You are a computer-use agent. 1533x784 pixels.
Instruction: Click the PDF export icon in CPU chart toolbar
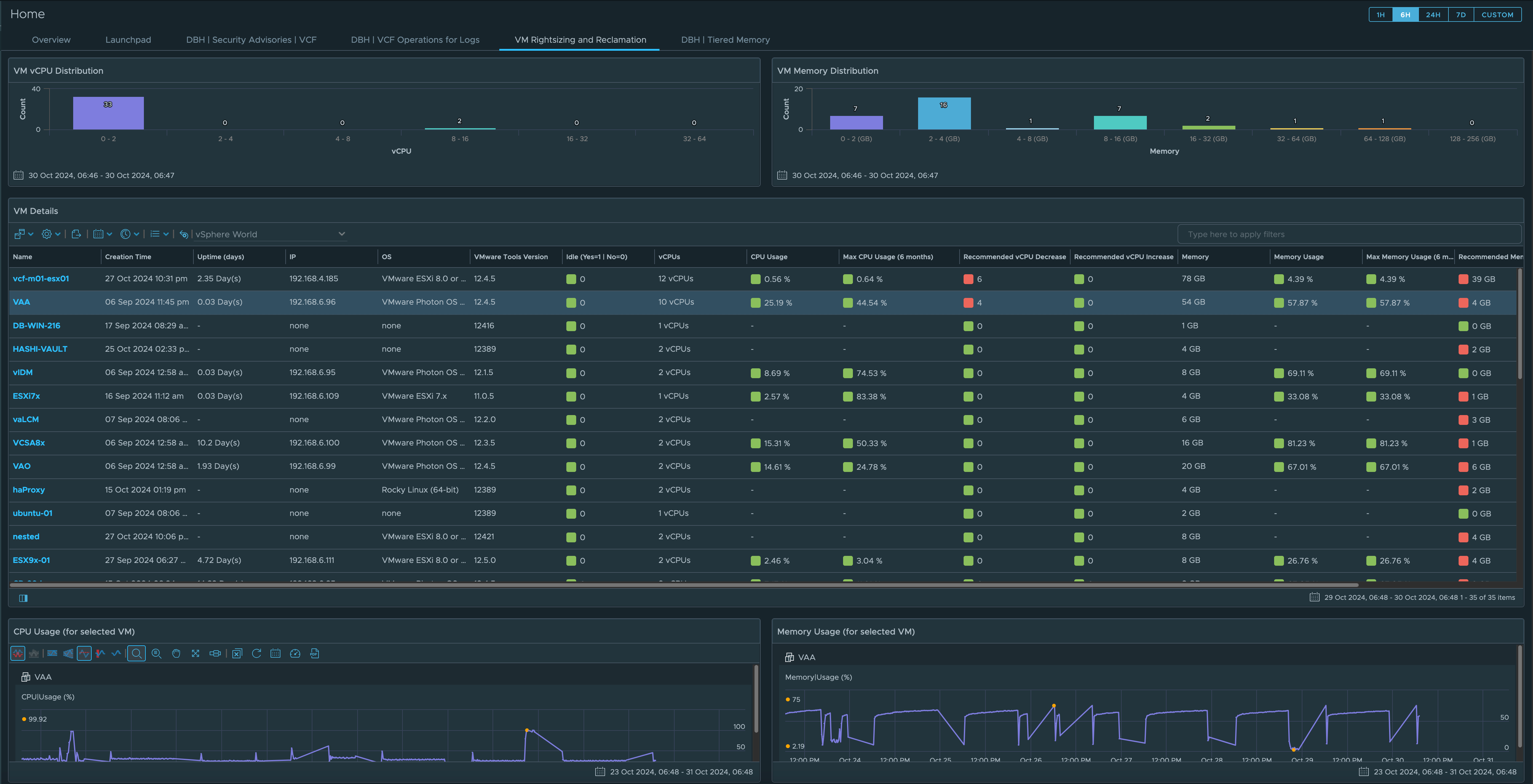click(315, 654)
